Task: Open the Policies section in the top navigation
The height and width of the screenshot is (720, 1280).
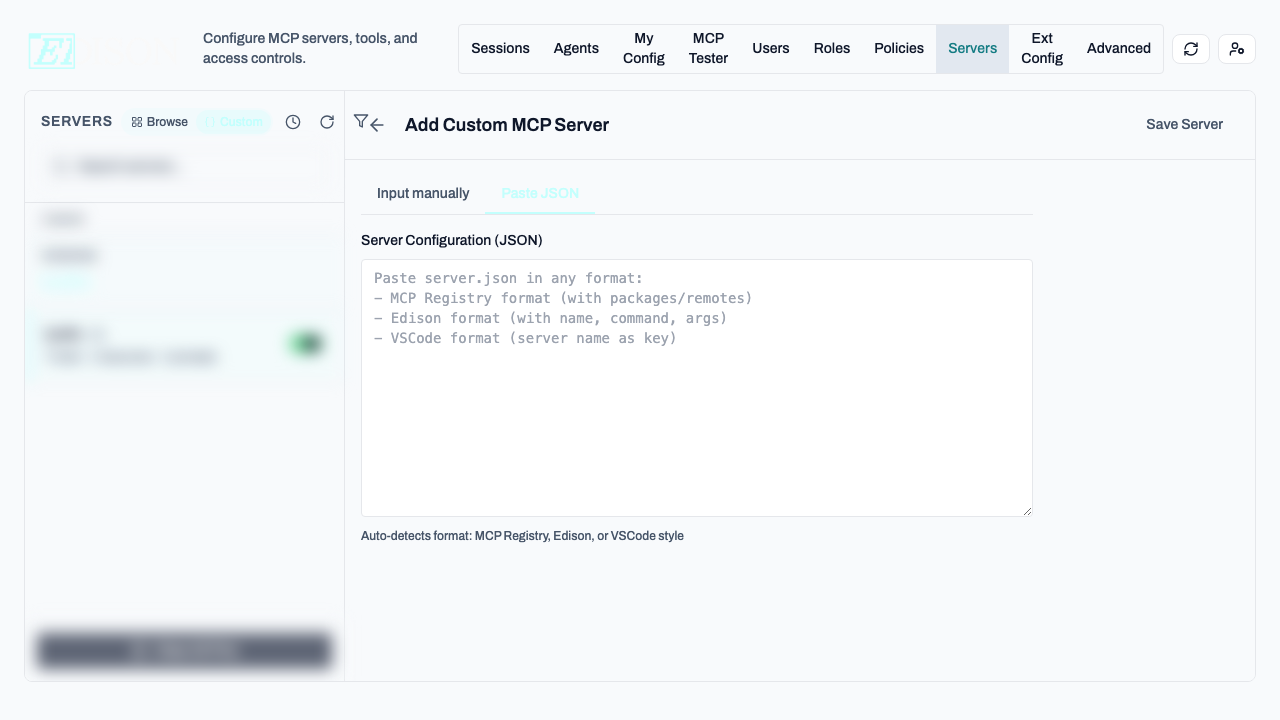Action: [x=899, y=48]
